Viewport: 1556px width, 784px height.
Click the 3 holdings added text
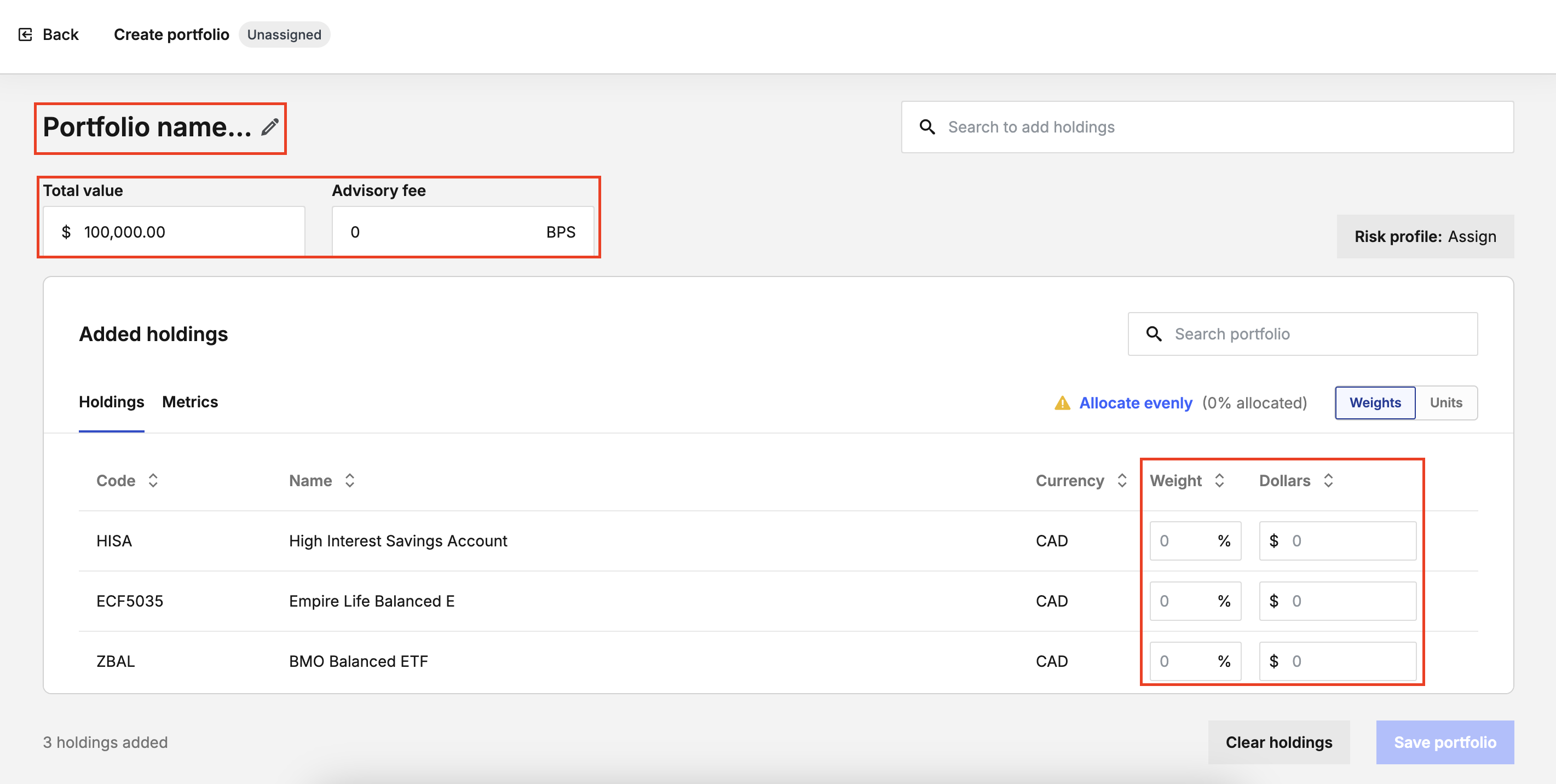tap(105, 742)
